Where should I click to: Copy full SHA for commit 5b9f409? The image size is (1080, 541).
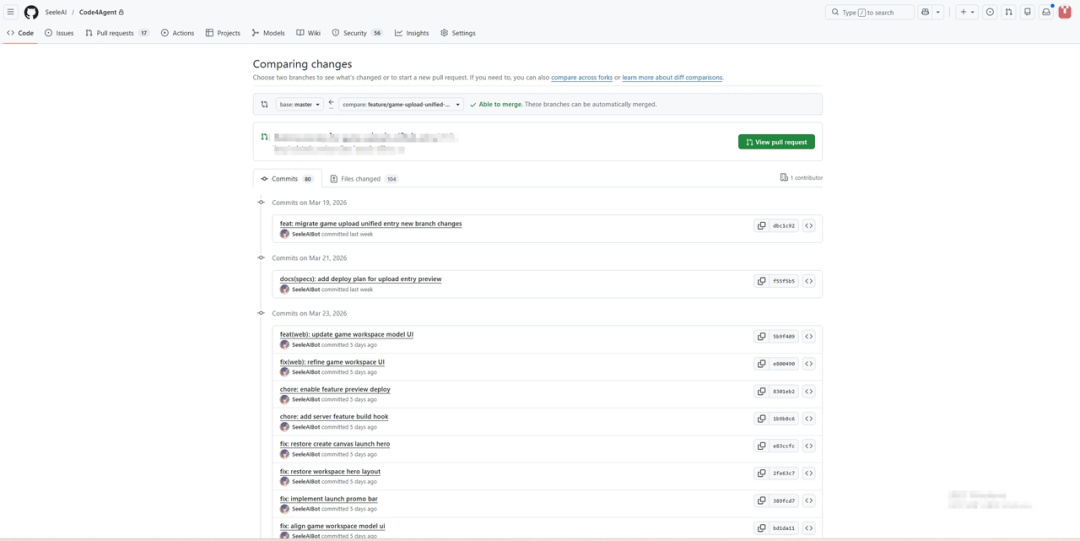point(761,337)
